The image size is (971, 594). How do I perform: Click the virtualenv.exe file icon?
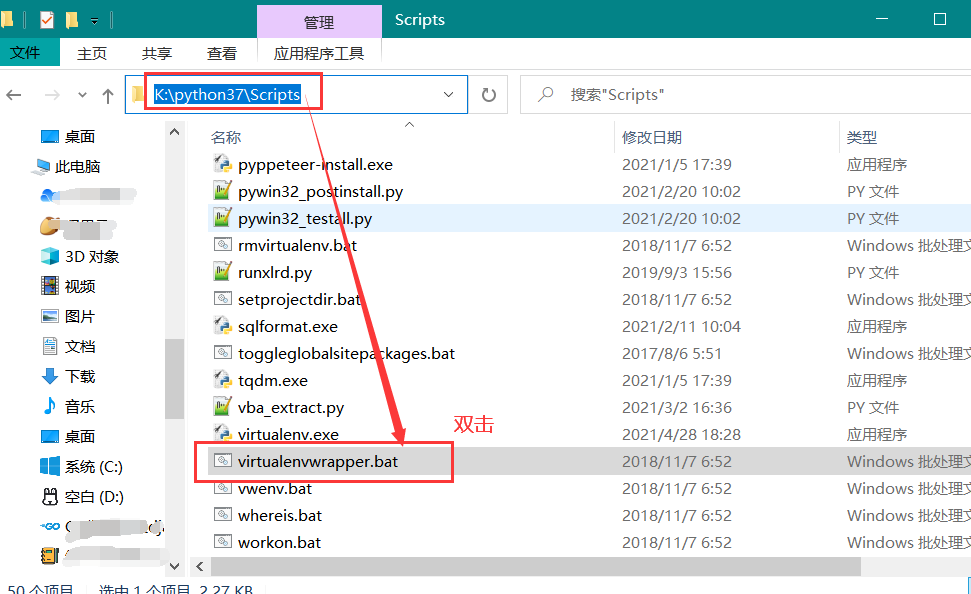point(222,433)
